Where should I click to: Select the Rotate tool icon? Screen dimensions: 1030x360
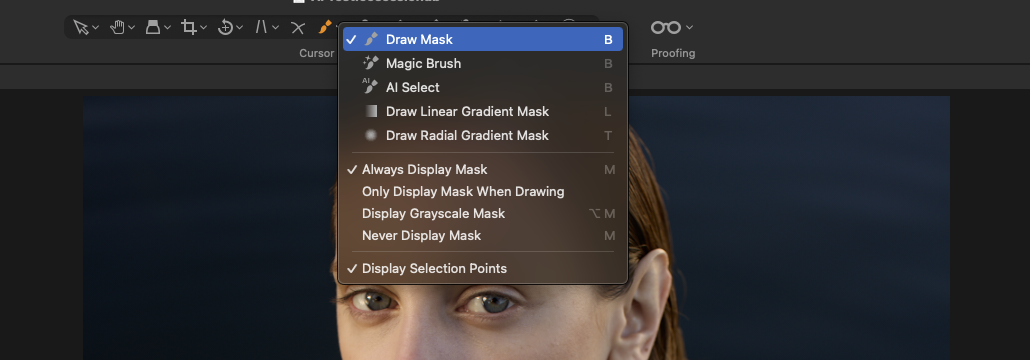(x=225, y=28)
